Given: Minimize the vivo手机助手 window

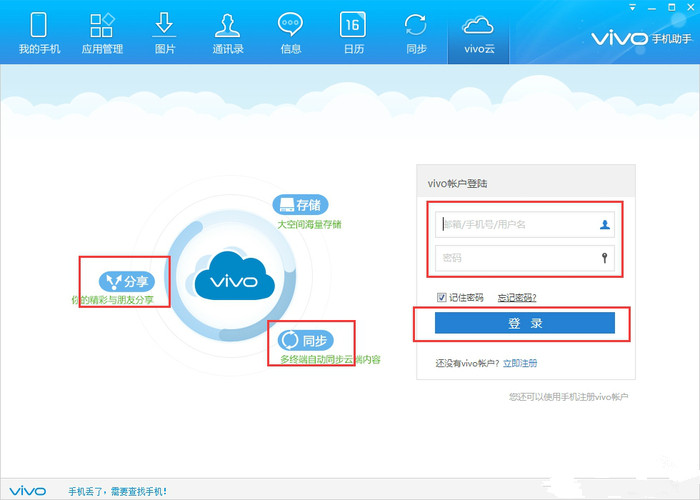Looking at the screenshot, I should [x=652, y=8].
